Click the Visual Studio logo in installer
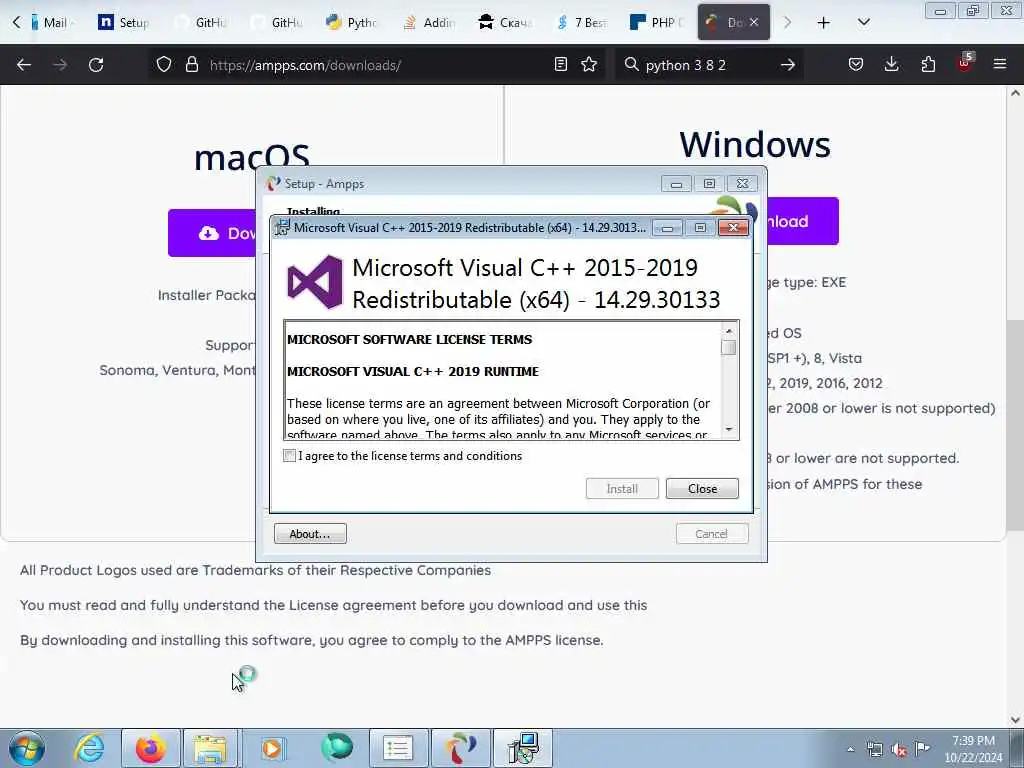 coord(315,282)
